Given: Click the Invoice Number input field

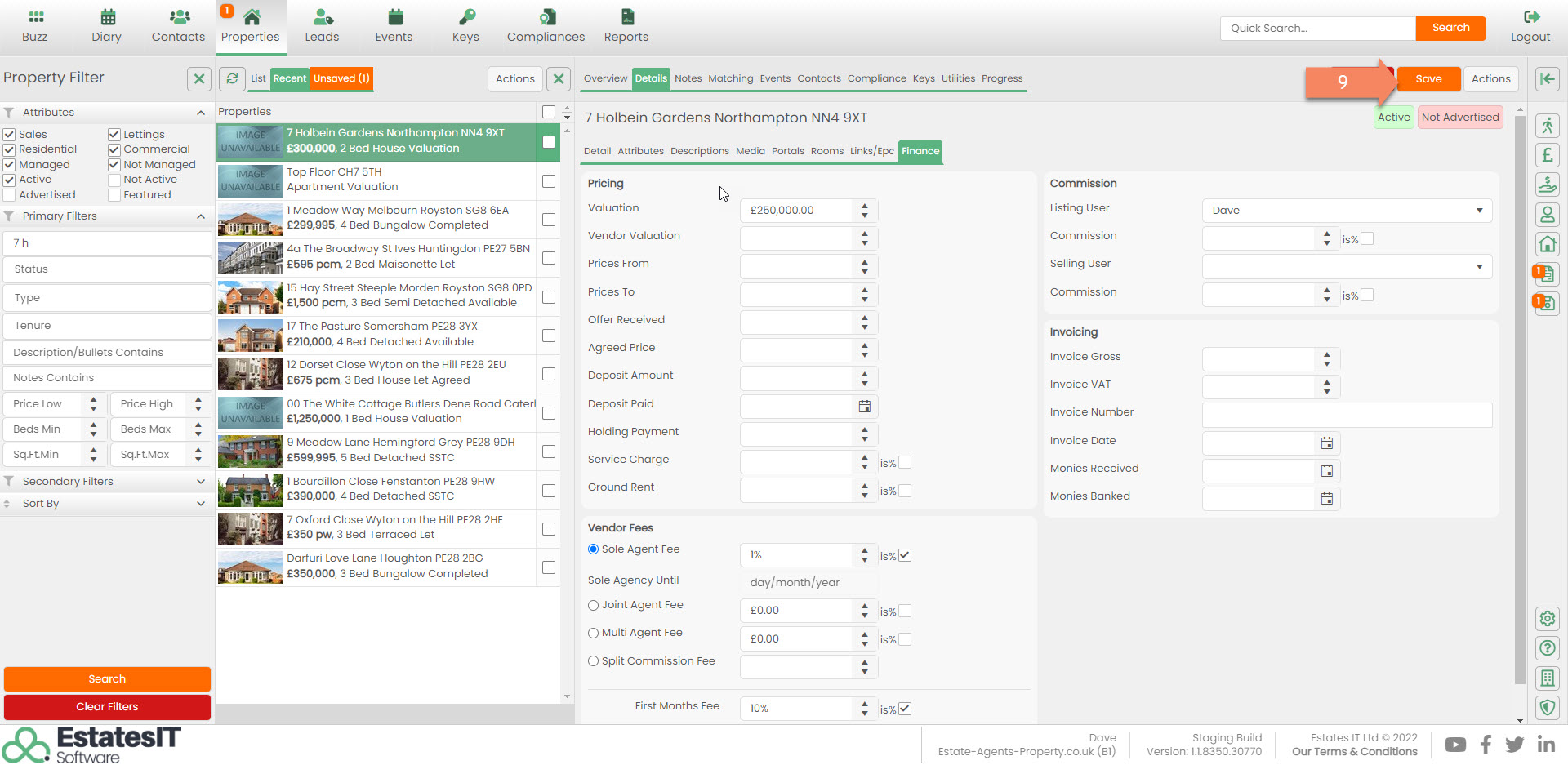Looking at the screenshot, I should click(1346, 415).
